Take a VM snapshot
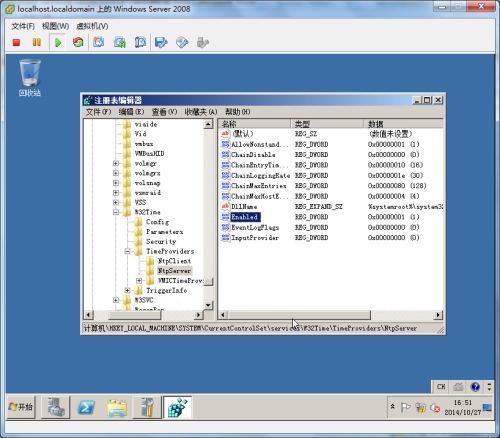500x438 pixels. (x=99, y=42)
